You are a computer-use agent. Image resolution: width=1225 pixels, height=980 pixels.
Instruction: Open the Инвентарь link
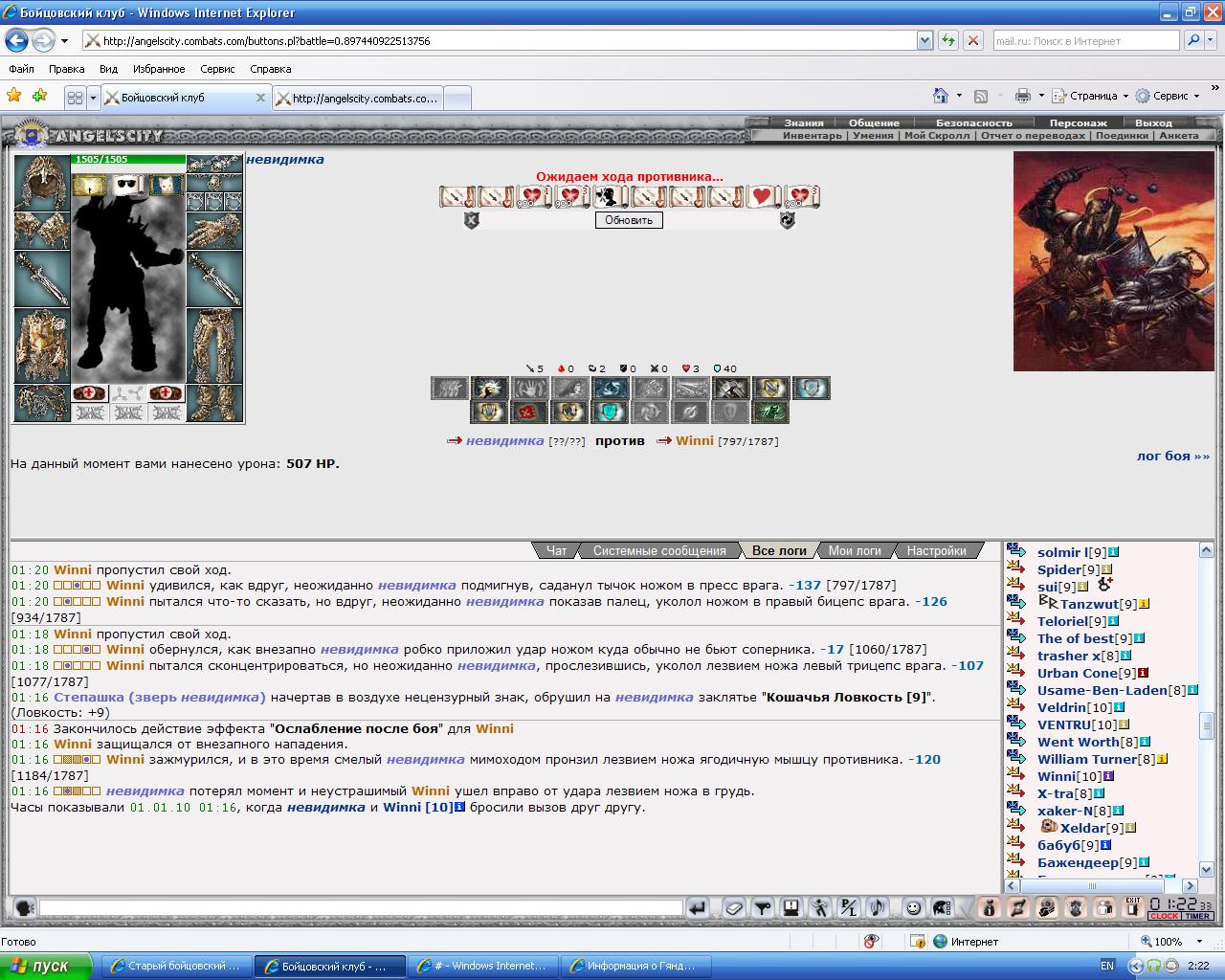point(812,135)
